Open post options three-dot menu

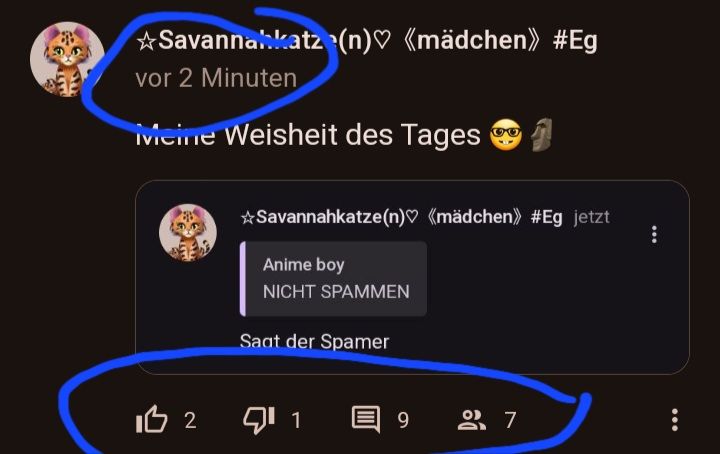[x=675, y=420]
